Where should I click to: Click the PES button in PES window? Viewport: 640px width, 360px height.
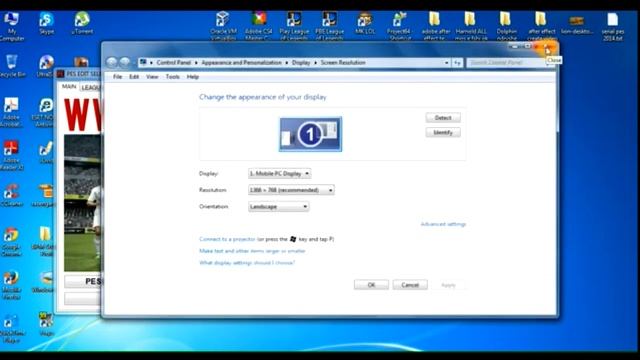pos(83,282)
